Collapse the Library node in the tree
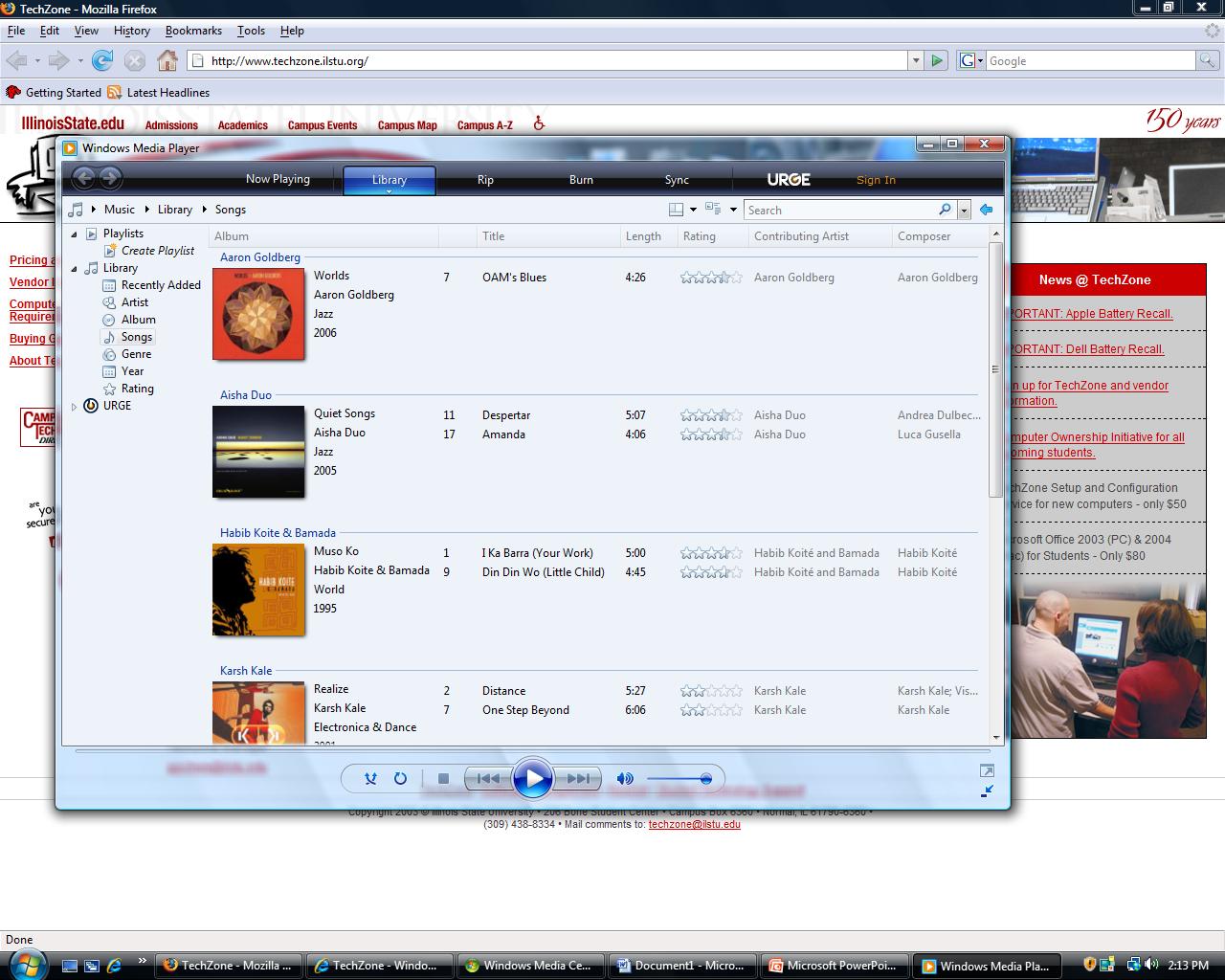 coord(75,268)
